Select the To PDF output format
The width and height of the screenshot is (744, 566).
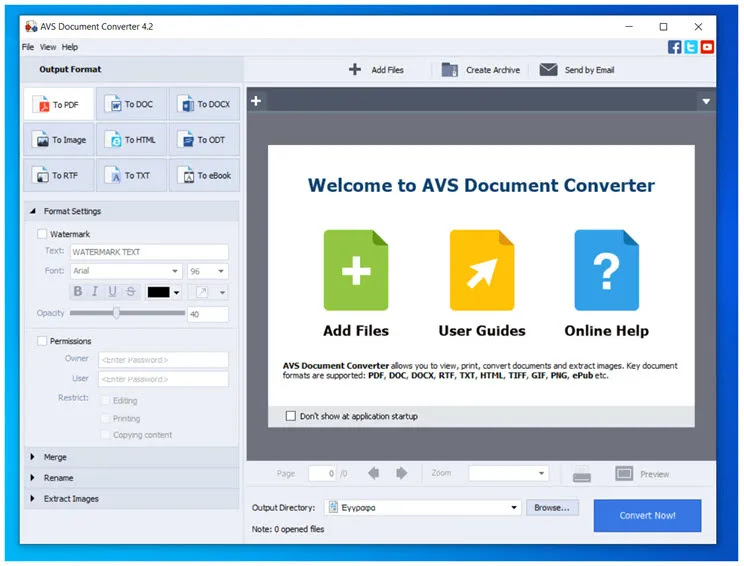point(59,104)
